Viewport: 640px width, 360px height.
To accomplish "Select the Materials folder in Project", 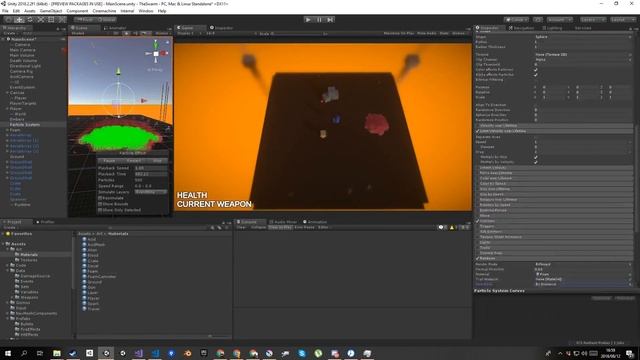I will pos(28,255).
